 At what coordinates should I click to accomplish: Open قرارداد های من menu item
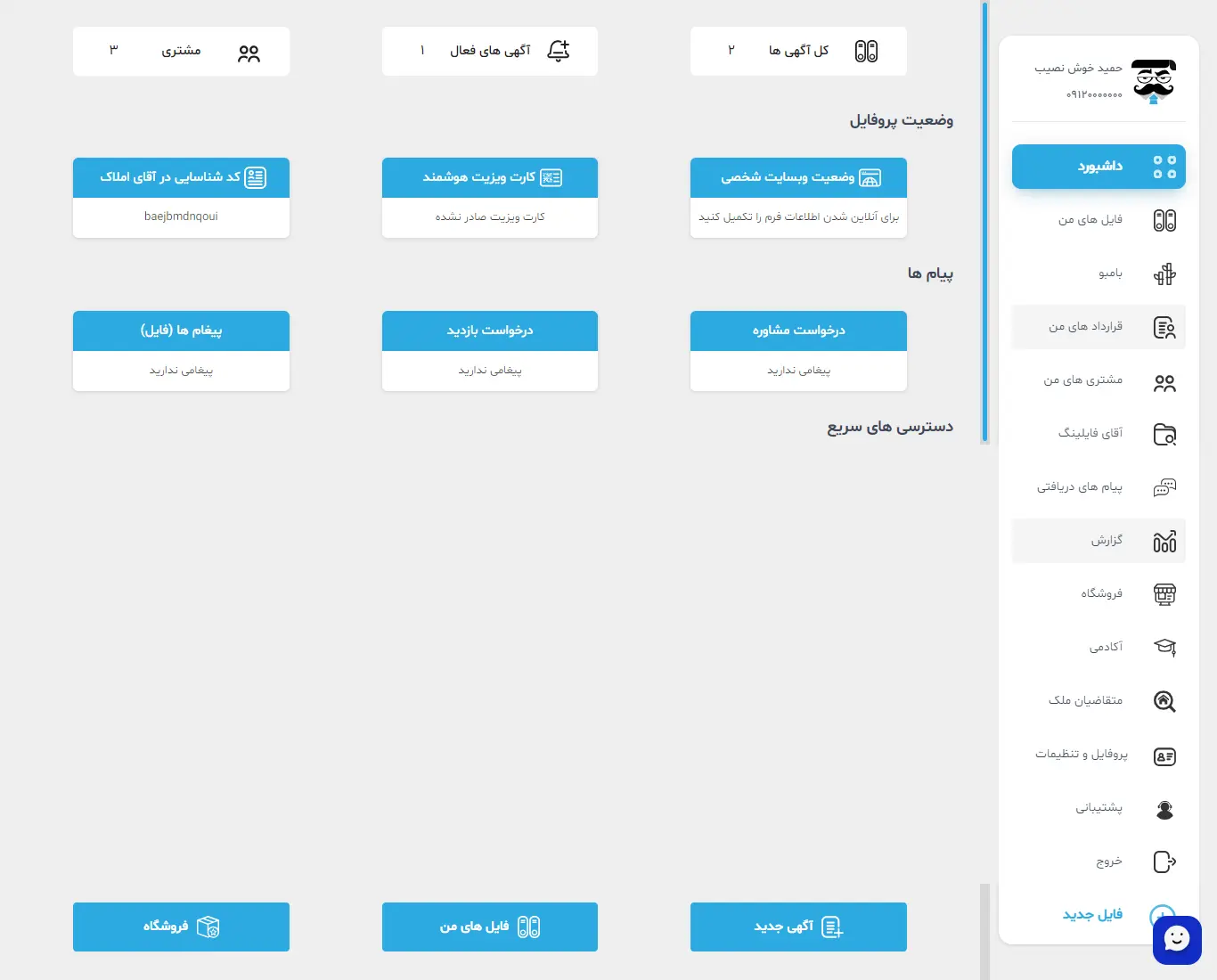[x=1085, y=327]
